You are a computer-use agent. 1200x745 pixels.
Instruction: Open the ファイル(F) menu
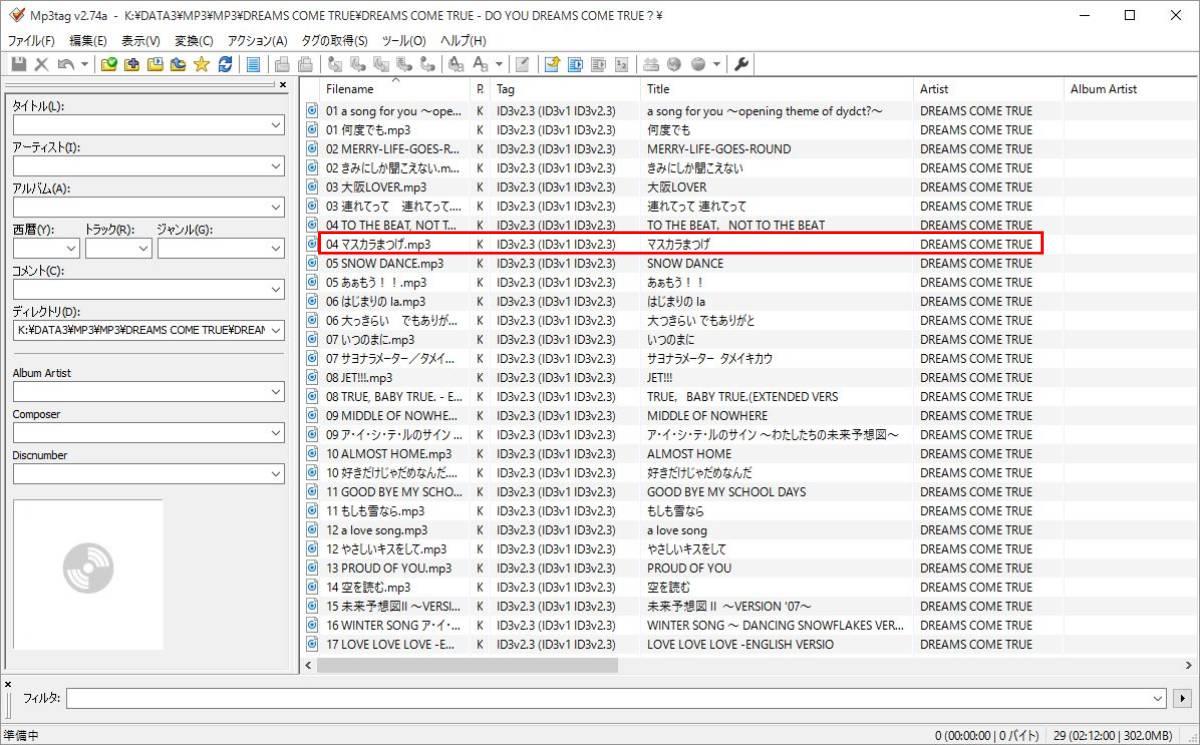31,41
